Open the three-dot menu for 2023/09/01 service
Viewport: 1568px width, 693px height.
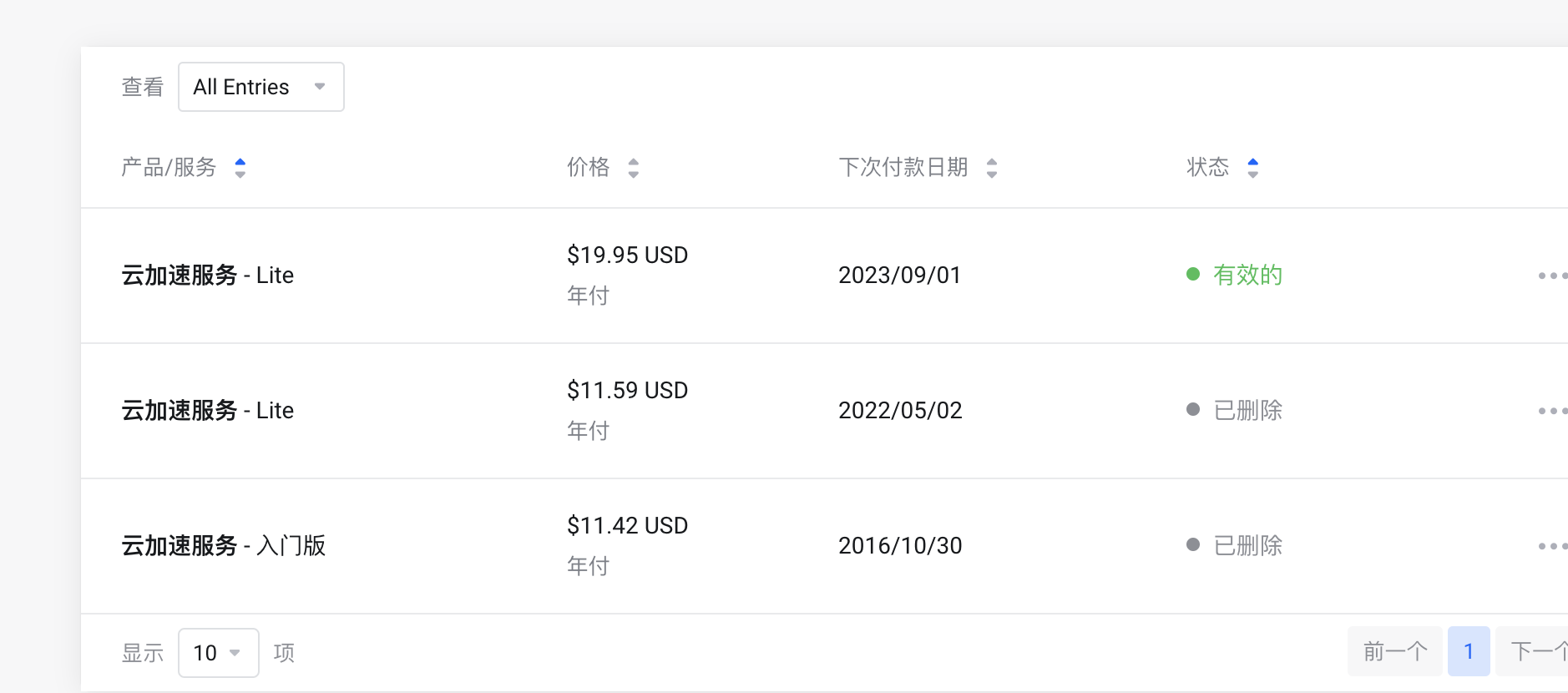[1551, 276]
